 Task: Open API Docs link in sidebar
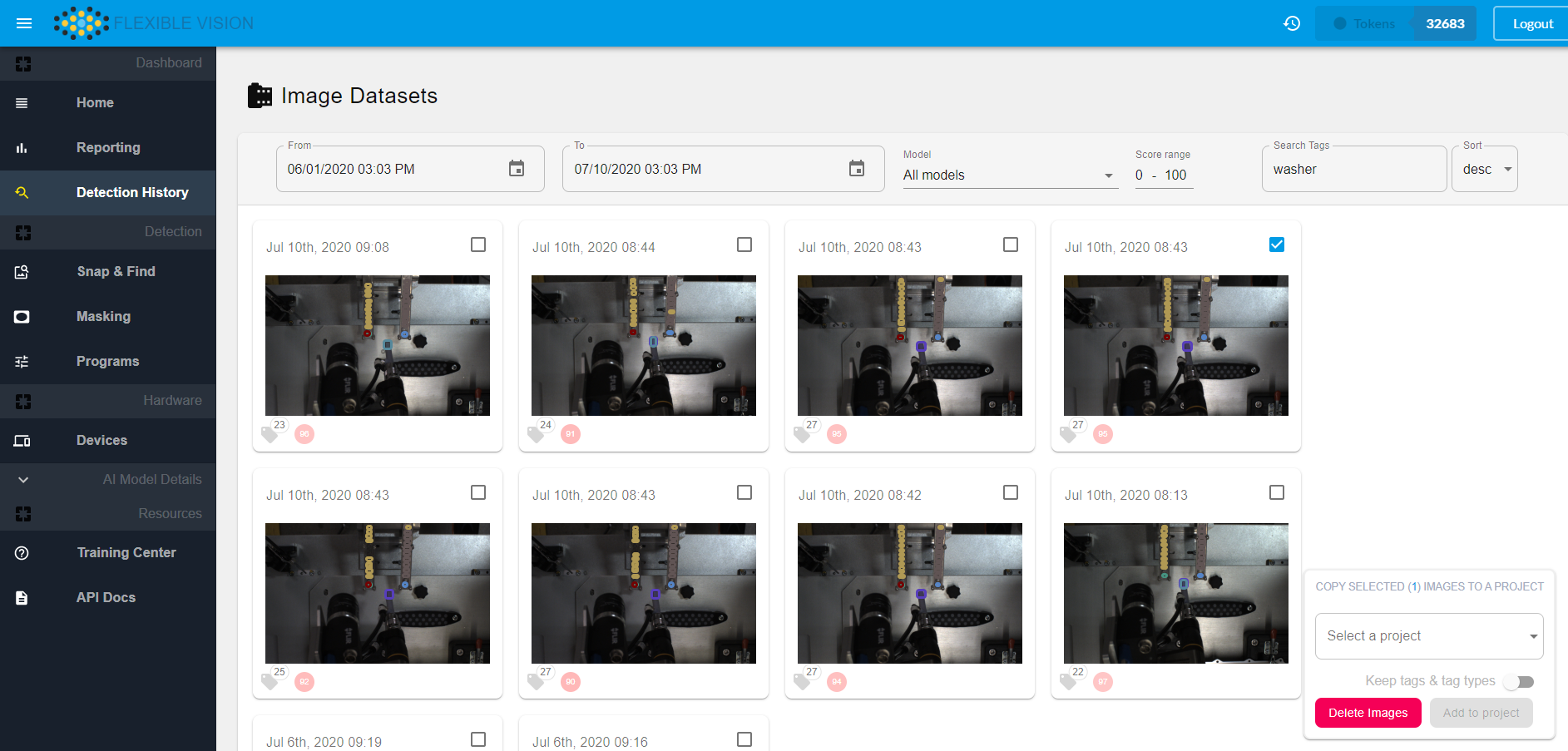(x=106, y=598)
